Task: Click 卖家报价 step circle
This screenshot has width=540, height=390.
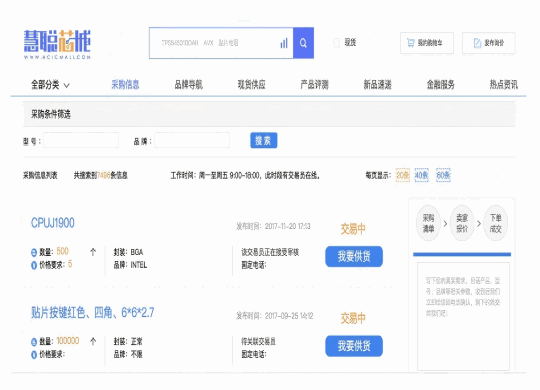Action: click(x=462, y=223)
